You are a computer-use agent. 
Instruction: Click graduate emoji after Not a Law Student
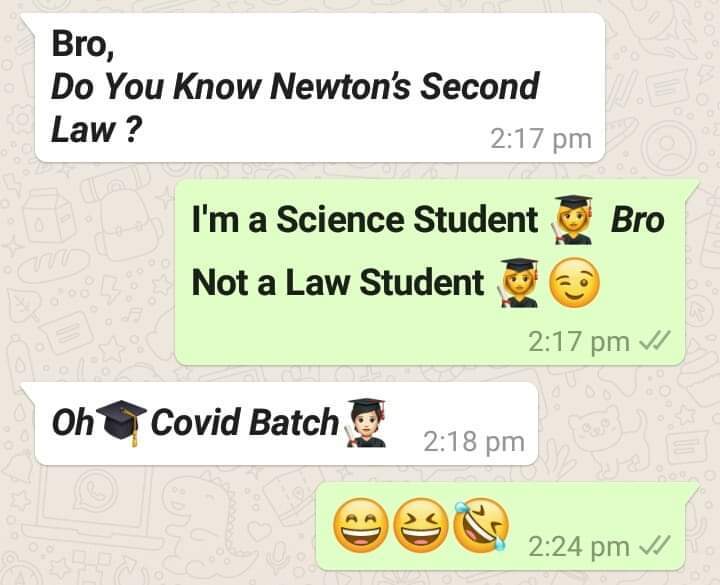coord(519,282)
